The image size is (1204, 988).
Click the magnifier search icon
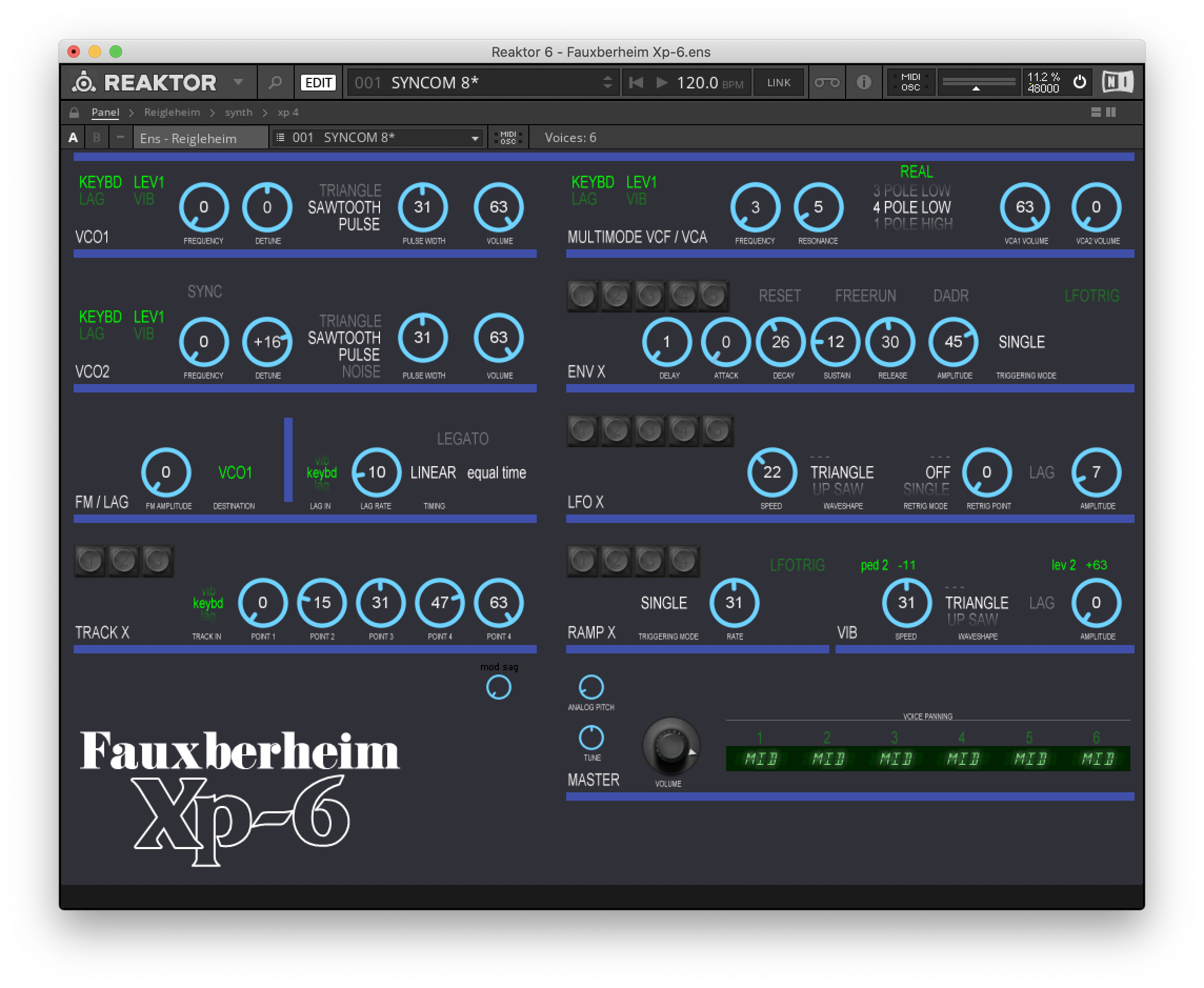[276, 83]
